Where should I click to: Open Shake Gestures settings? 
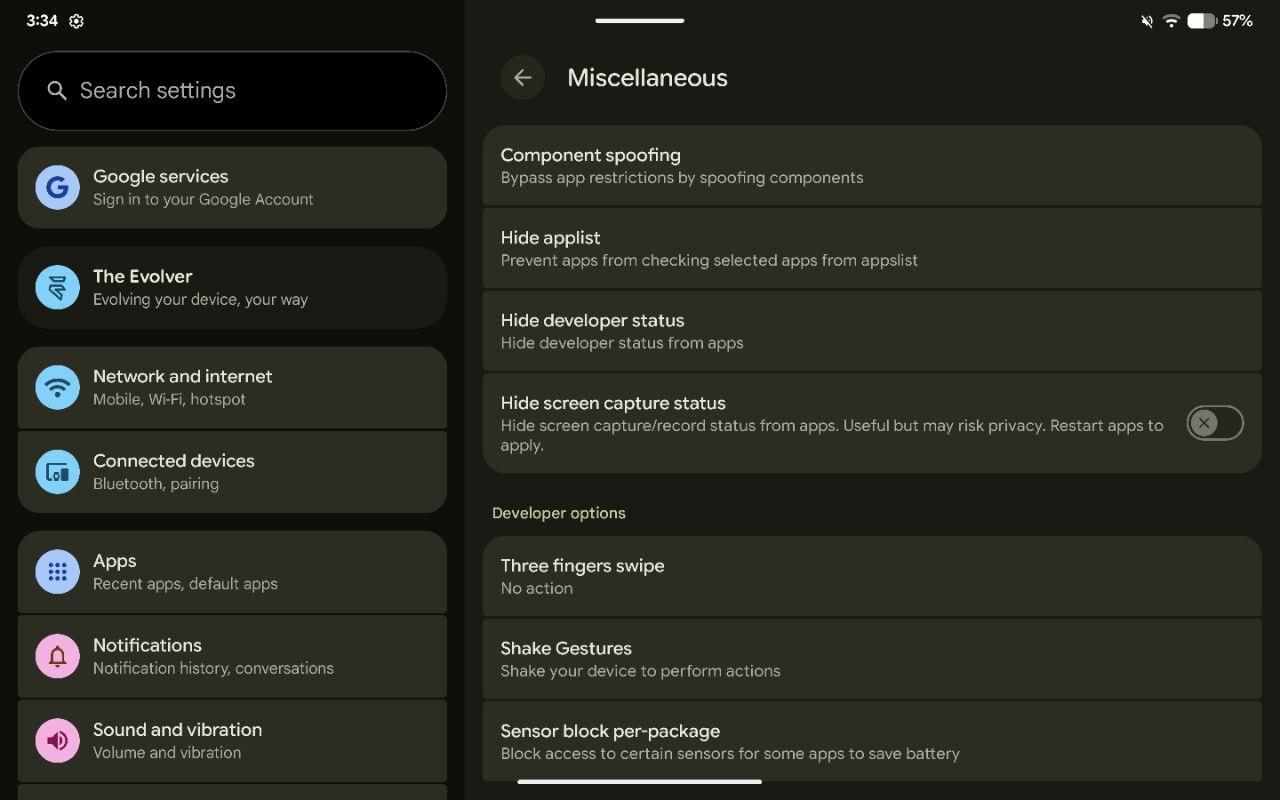coord(870,659)
